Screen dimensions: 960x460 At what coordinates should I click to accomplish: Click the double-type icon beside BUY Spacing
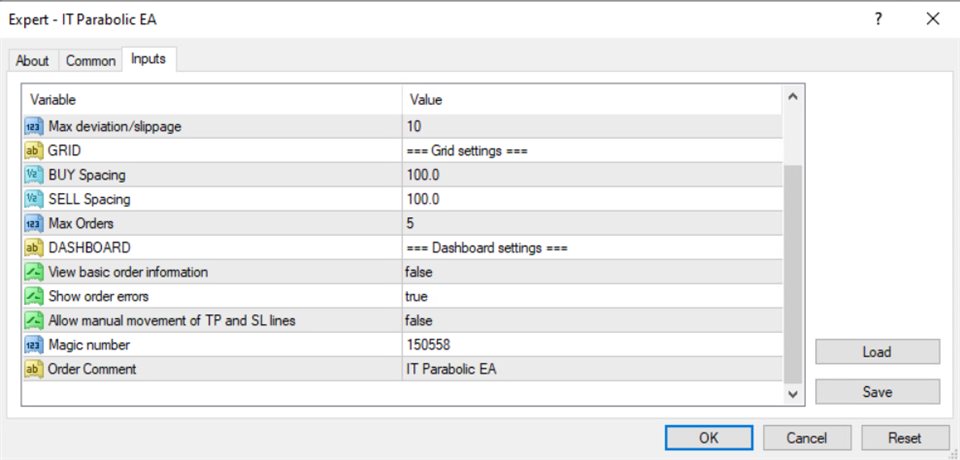point(33,175)
